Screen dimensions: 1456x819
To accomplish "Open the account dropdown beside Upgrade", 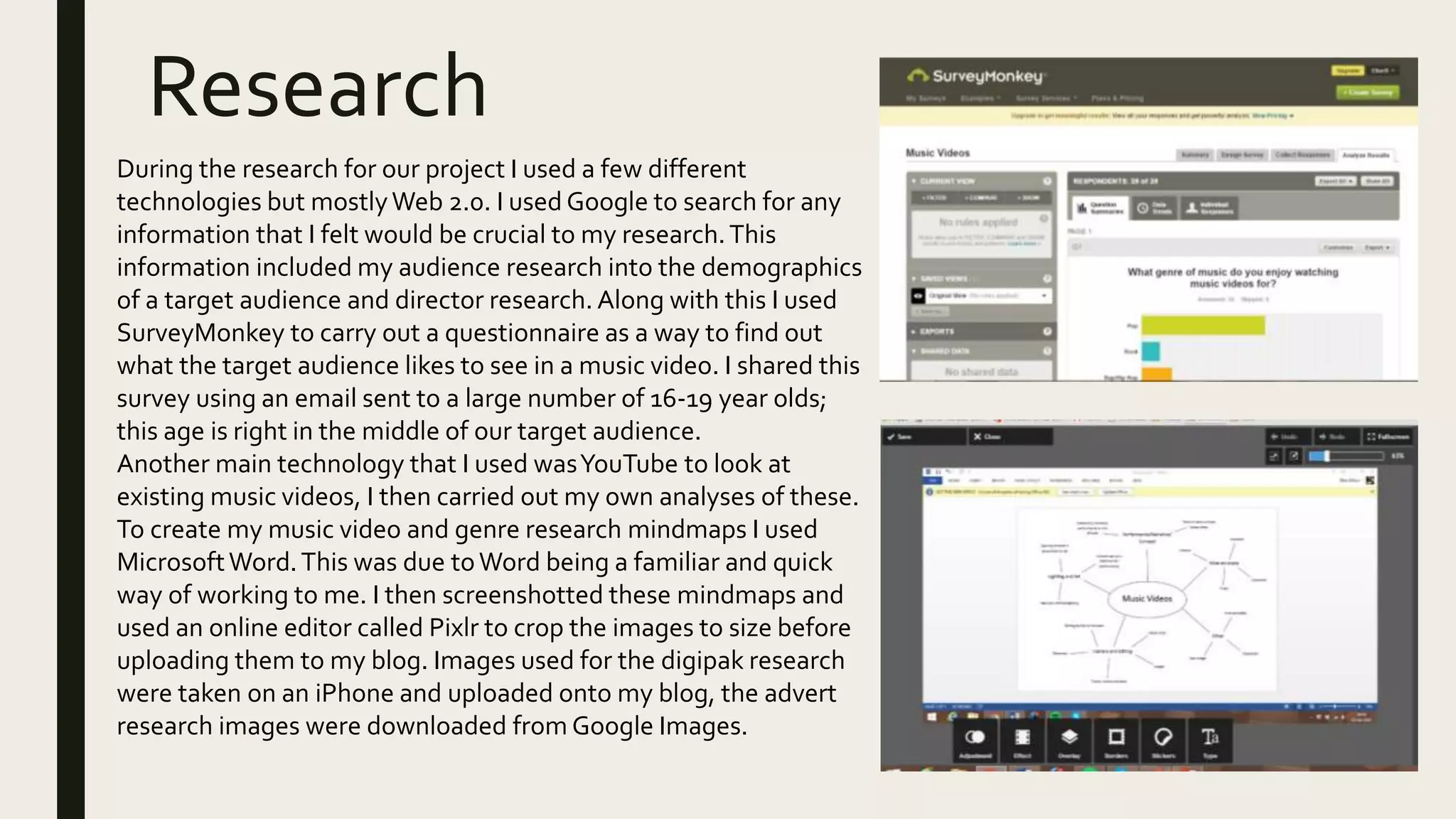I will coord(1383,70).
